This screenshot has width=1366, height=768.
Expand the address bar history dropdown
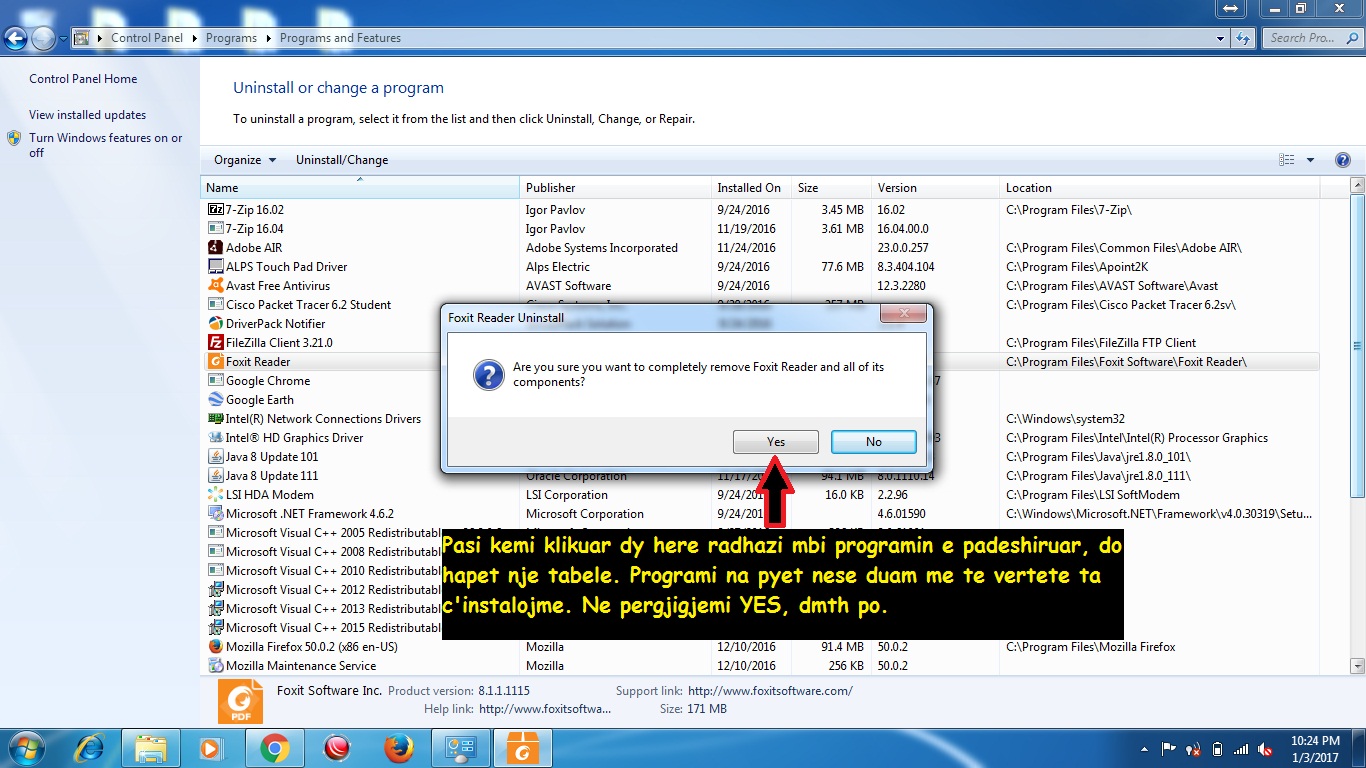click(x=1220, y=38)
